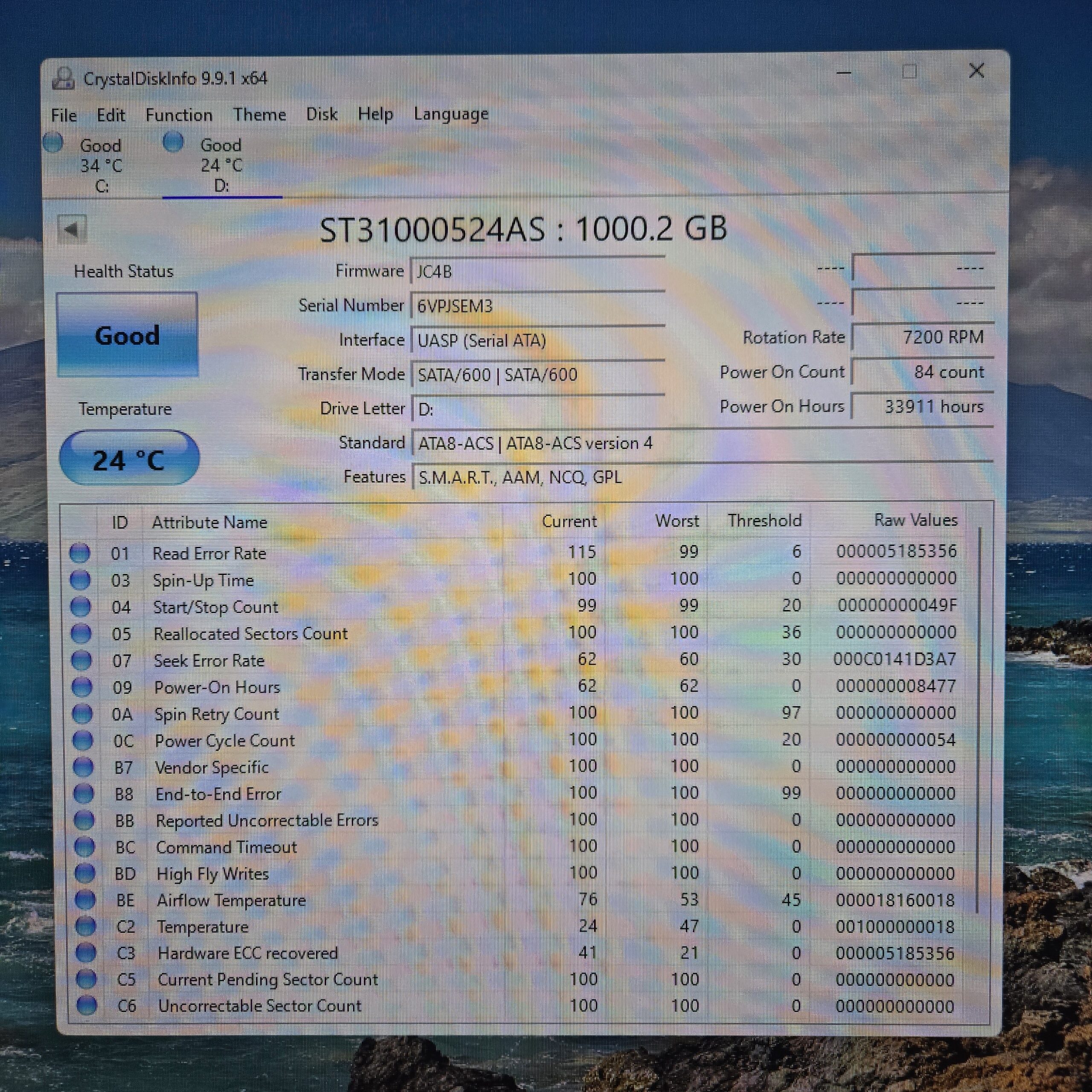
Task: Open the Function menu
Action: [179, 115]
